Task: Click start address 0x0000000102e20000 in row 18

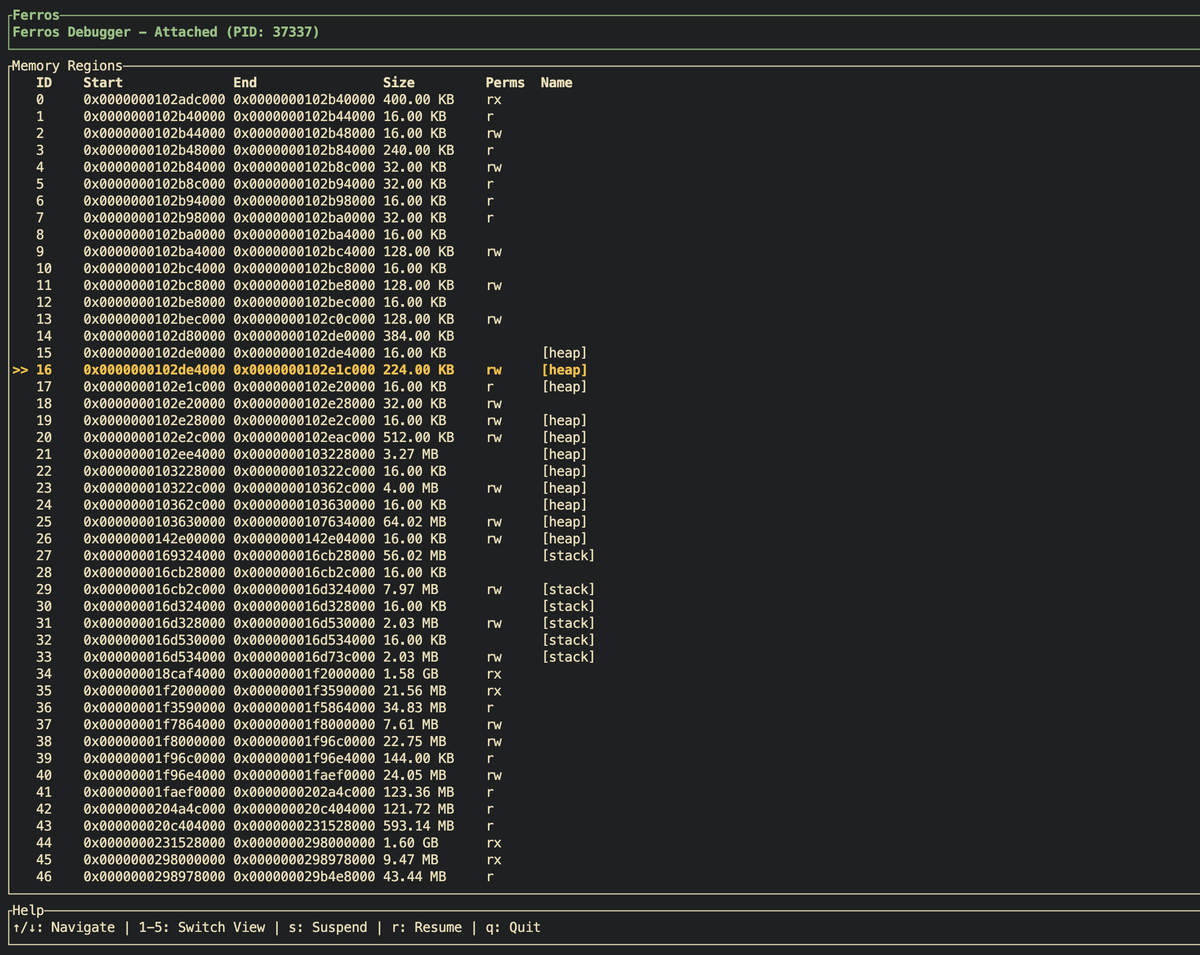Action: (x=154, y=404)
